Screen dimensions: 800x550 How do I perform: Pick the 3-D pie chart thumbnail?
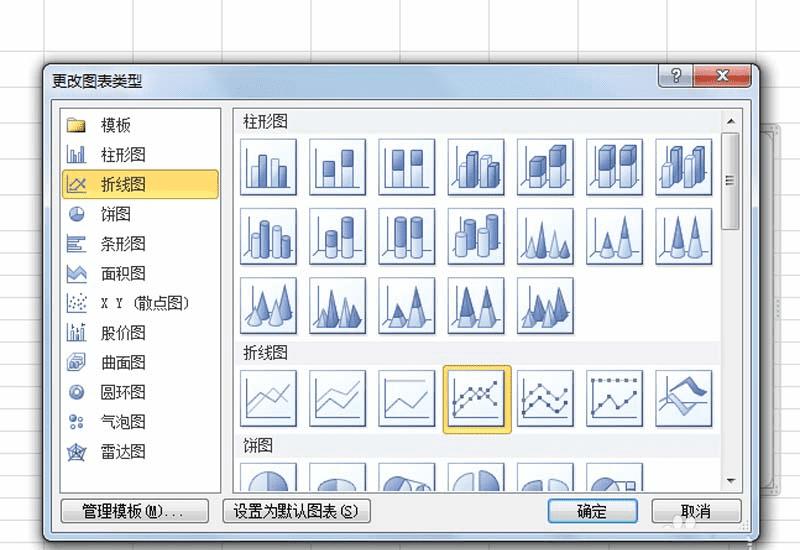(x=338, y=477)
